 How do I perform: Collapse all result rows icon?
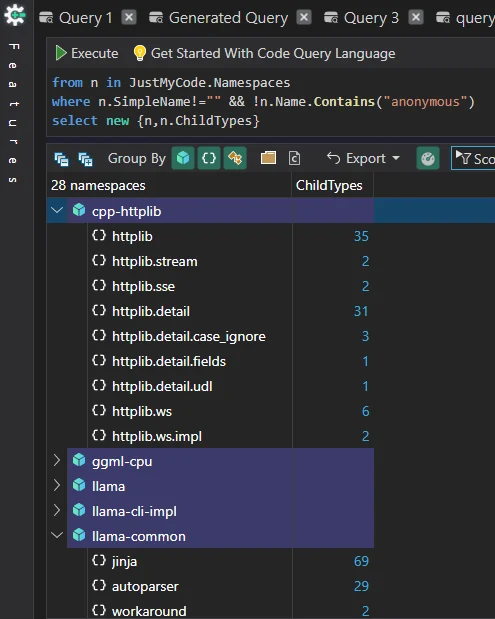click(61, 159)
